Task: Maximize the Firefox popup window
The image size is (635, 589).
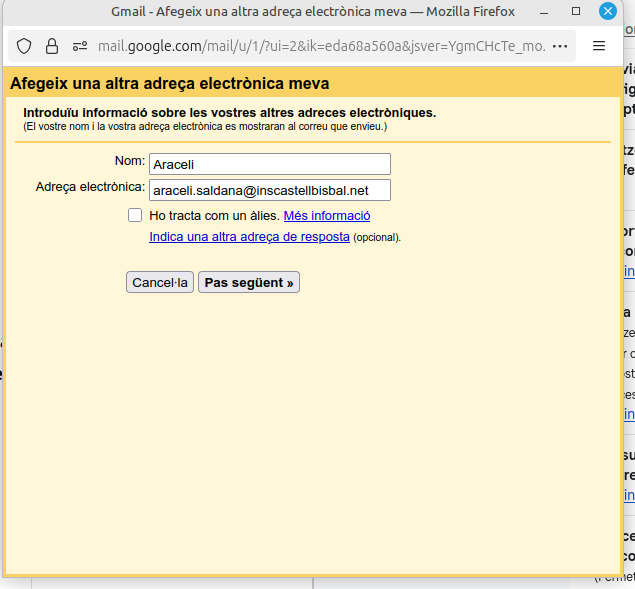Action: point(577,11)
